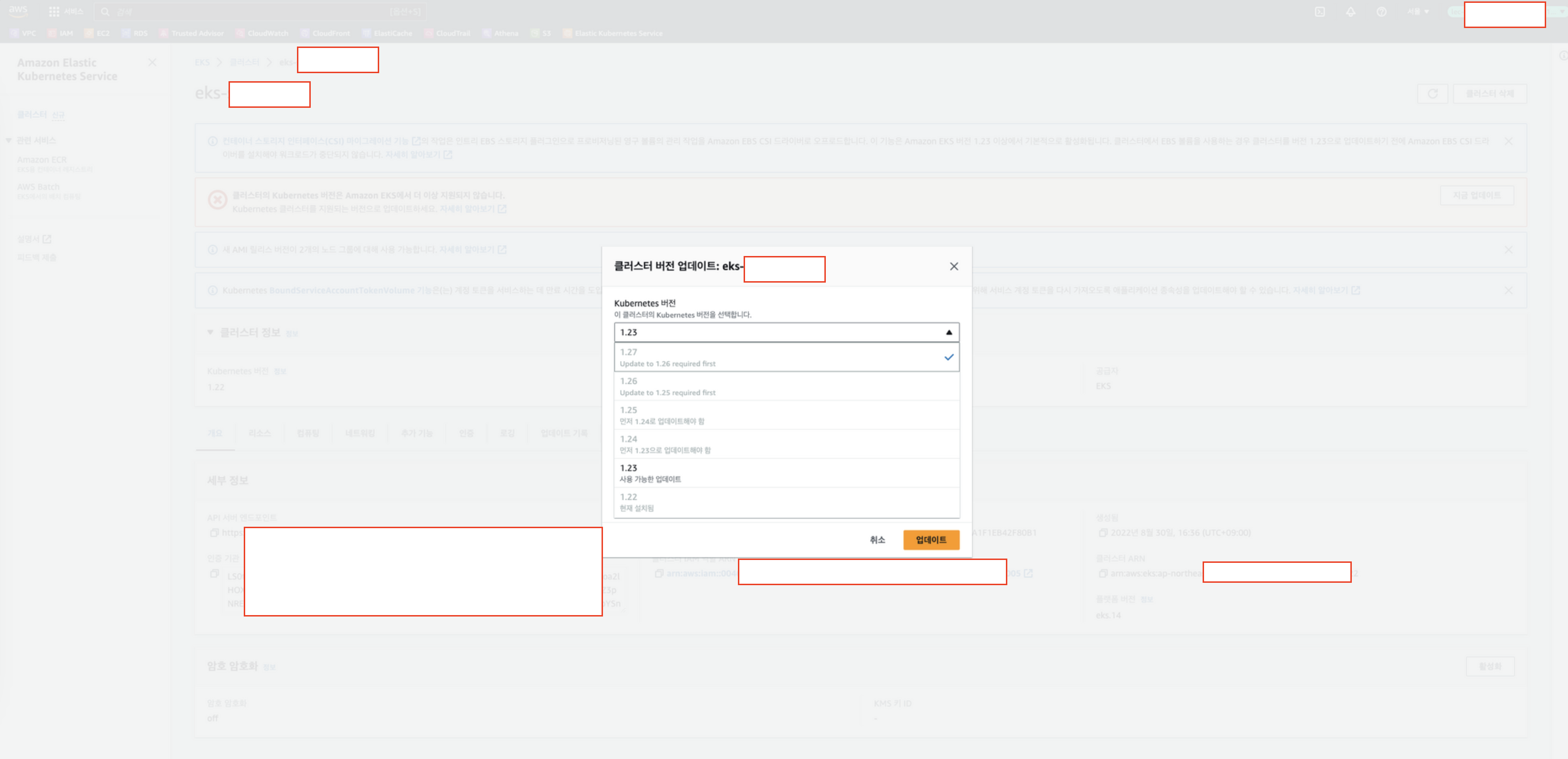1568x759 pixels.
Task: Open the CloudShell icon in top bar
Action: [1319, 11]
